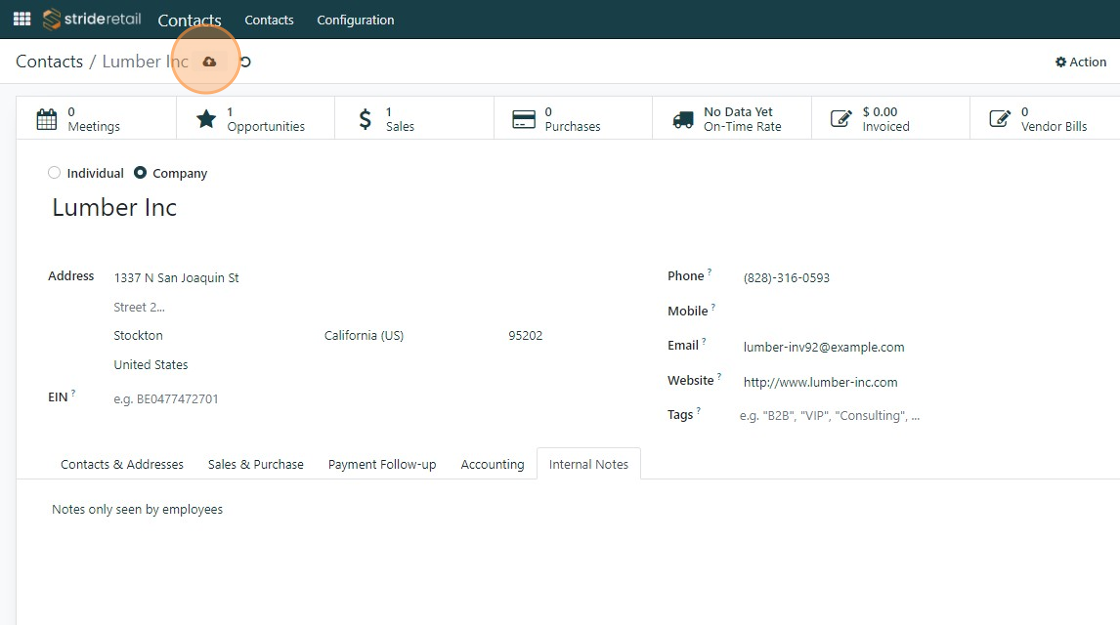Open the Action gear dropdown
Viewport: 1120px width, 625px height.
coord(1080,62)
